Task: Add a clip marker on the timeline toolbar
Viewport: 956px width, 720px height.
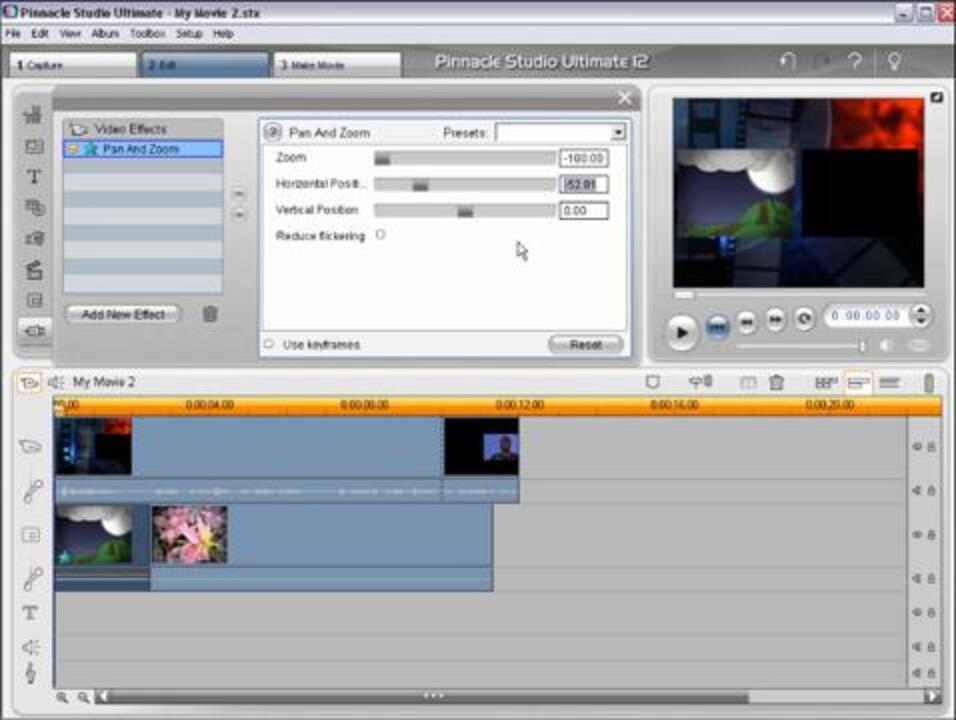Action: tap(652, 382)
